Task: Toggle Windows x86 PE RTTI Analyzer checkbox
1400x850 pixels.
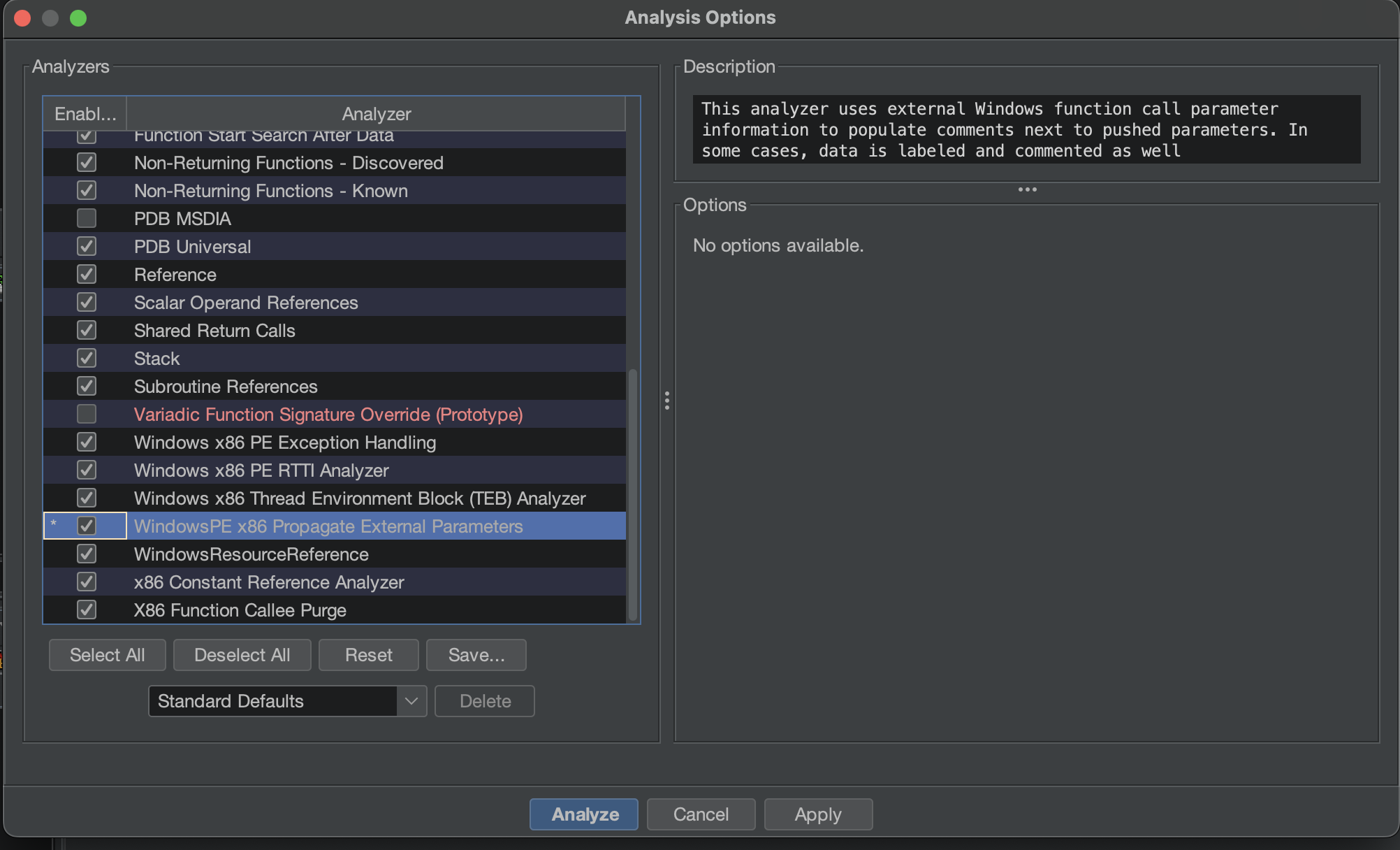Action: point(87,470)
